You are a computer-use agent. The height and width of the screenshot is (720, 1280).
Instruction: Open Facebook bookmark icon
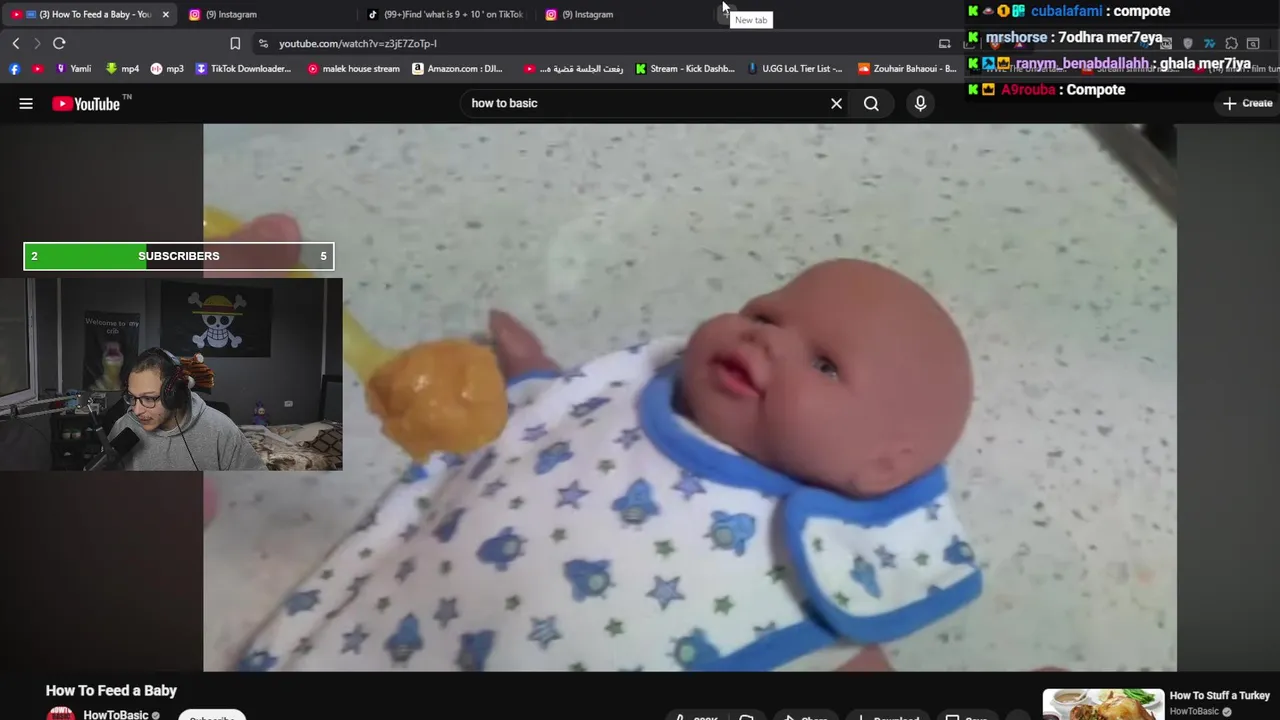14,69
